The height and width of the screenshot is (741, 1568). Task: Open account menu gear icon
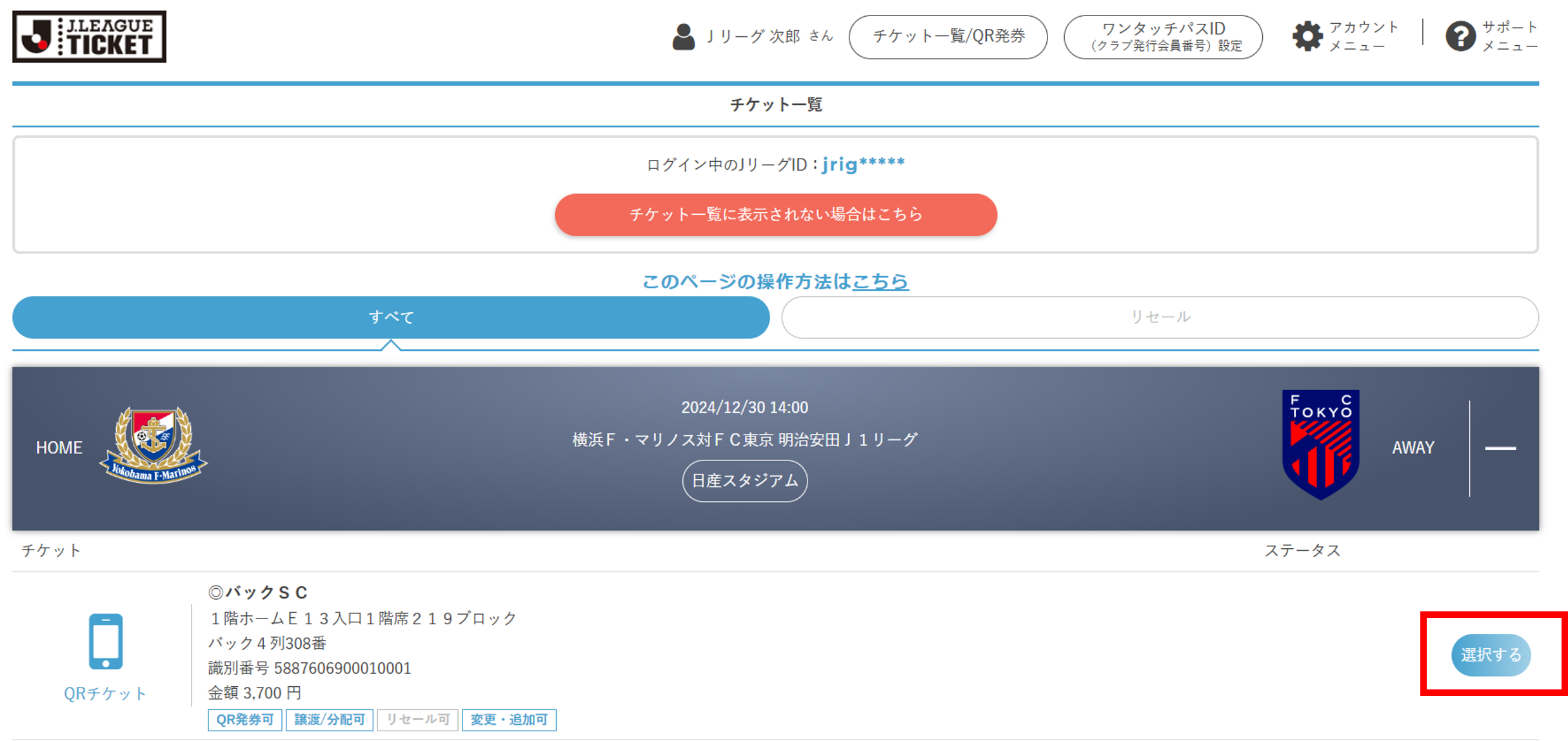[x=1307, y=36]
